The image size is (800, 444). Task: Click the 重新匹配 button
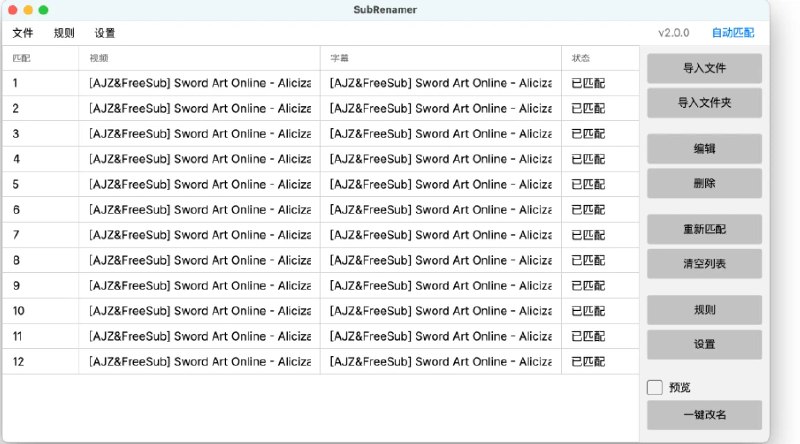pyautogui.click(x=704, y=229)
